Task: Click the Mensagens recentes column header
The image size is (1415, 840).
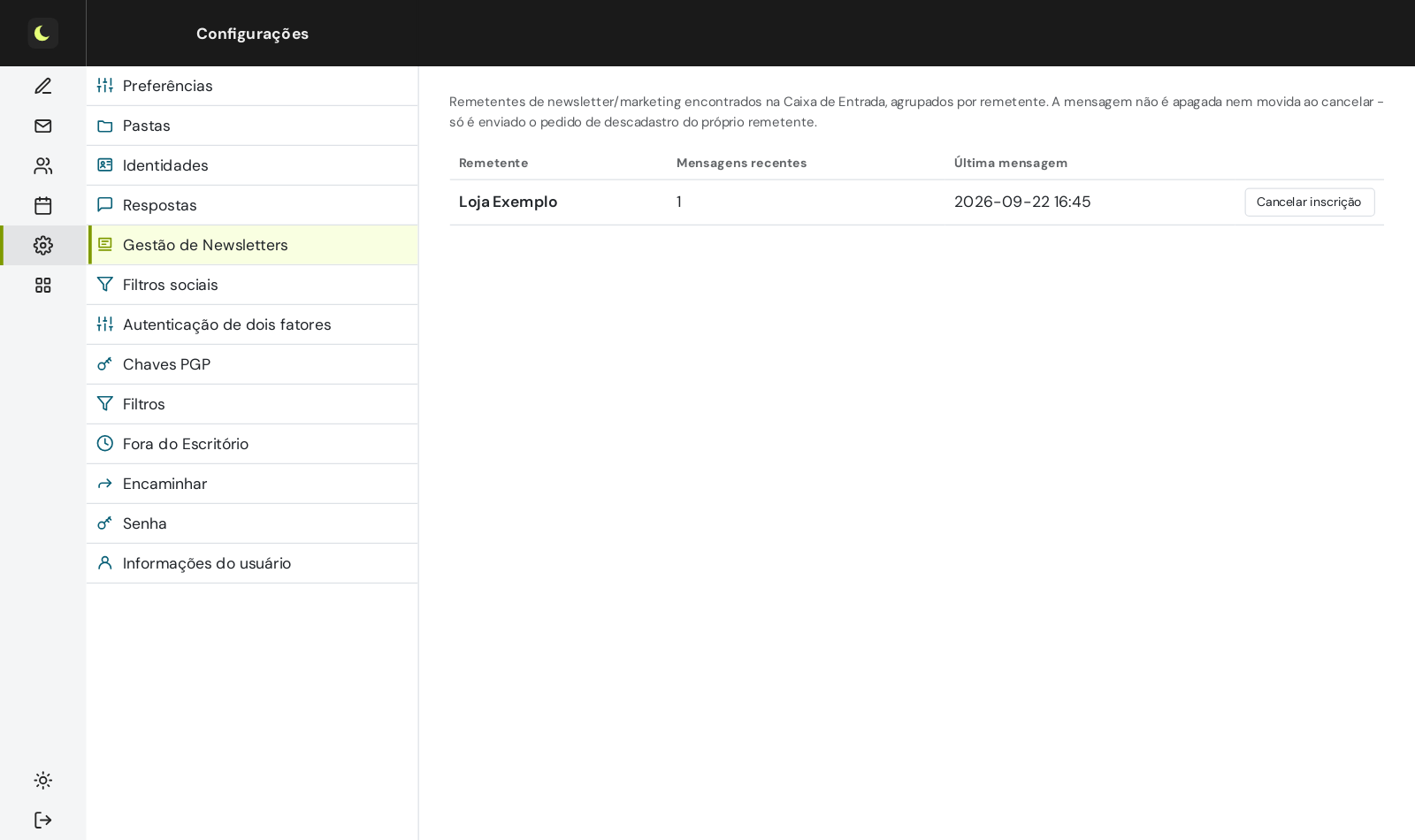Action: (741, 163)
